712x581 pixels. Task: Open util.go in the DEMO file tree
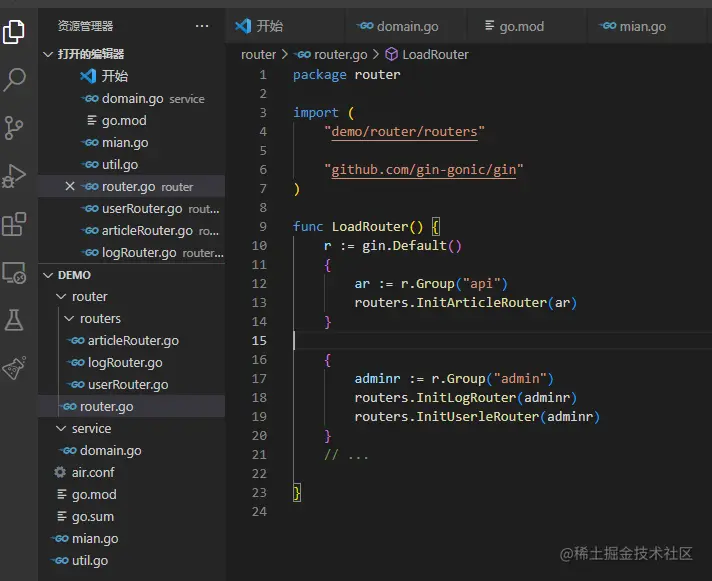click(132, 561)
